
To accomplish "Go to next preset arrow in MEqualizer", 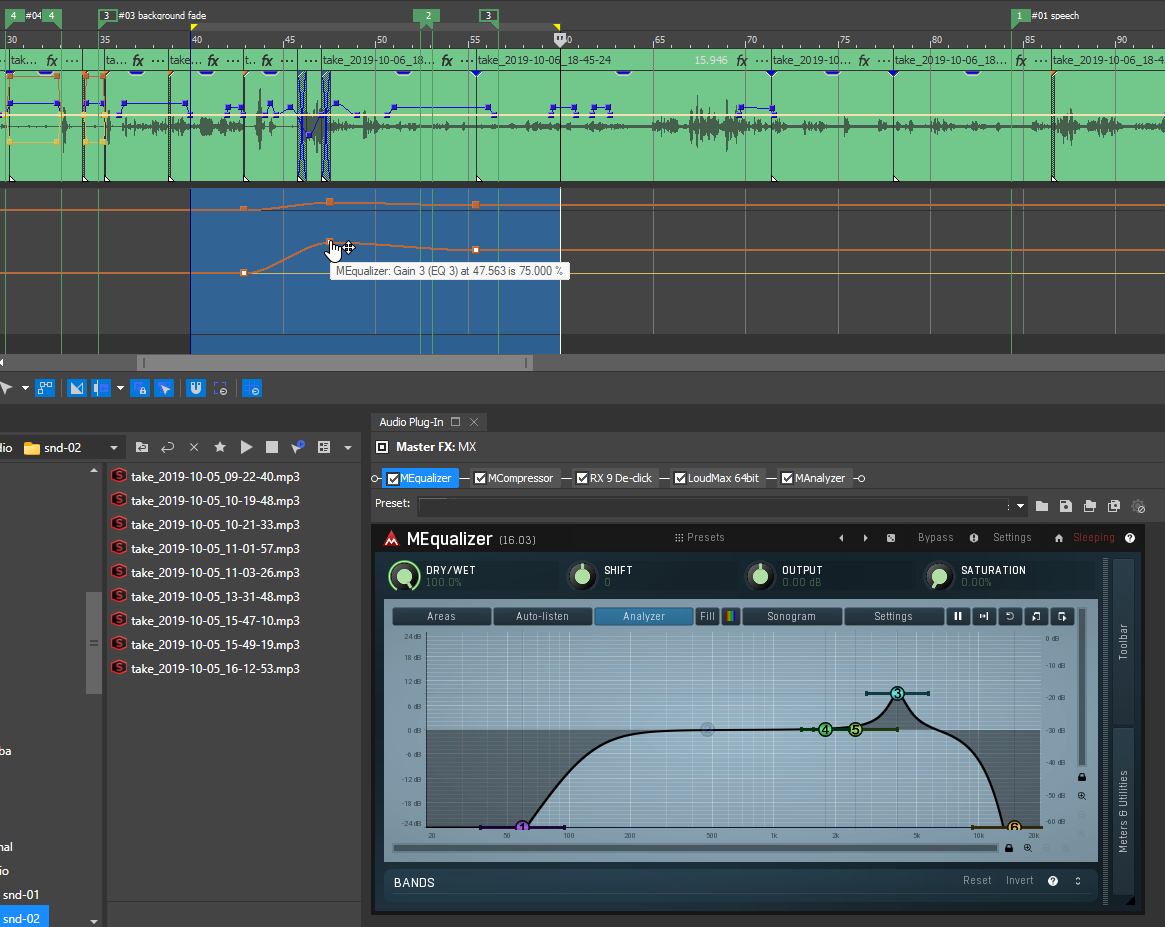I will pos(866,538).
